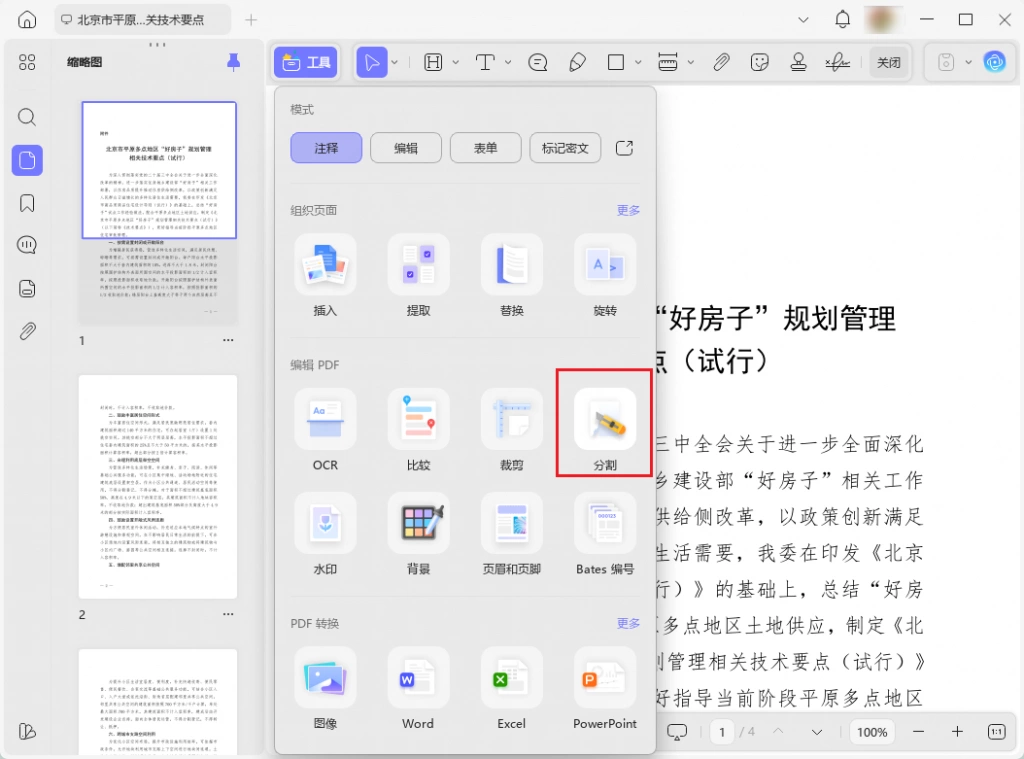Switch to 编辑 mode

coord(406,148)
